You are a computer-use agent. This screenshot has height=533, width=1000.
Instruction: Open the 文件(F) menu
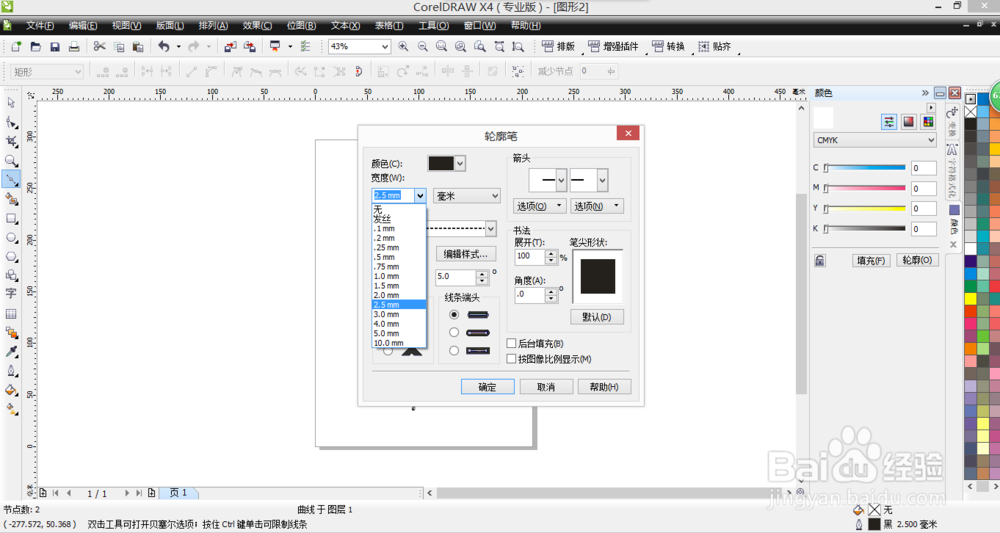point(40,26)
